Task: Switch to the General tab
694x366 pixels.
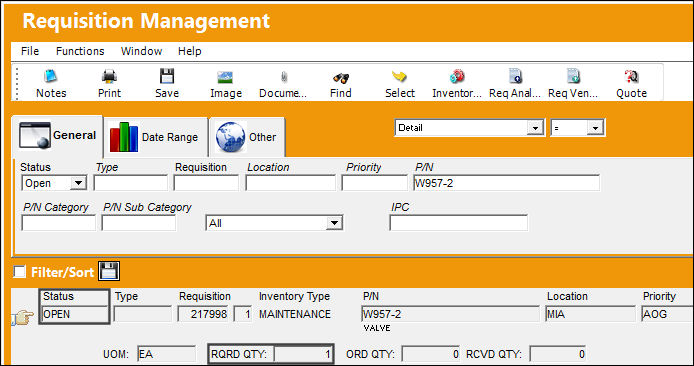Action: [x=58, y=136]
